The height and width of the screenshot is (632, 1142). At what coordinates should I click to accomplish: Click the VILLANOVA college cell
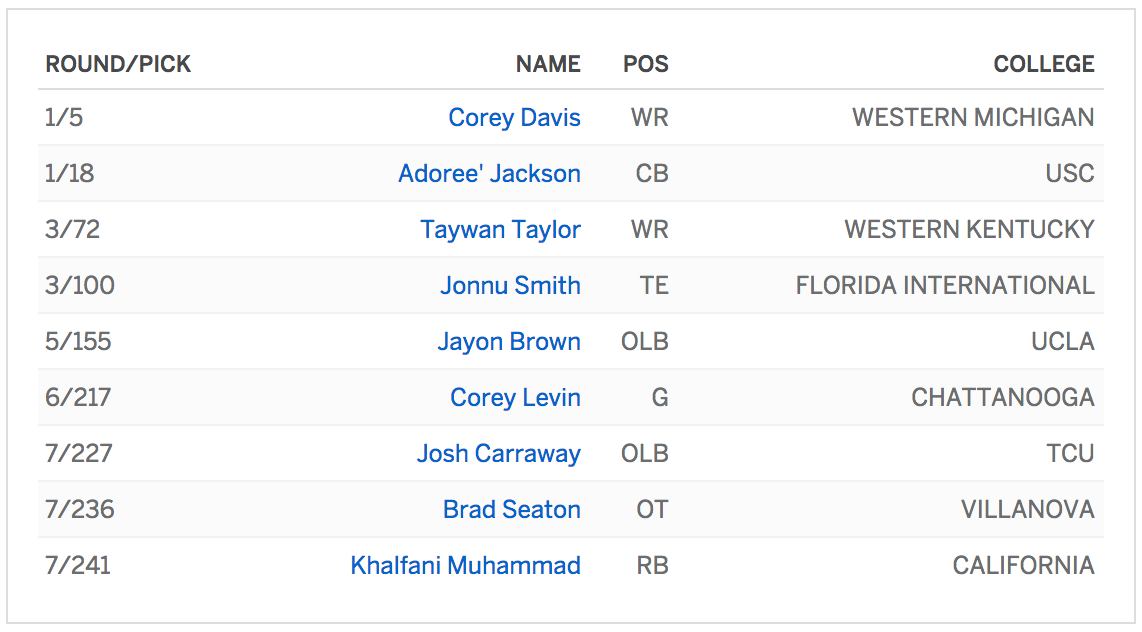1027,510
